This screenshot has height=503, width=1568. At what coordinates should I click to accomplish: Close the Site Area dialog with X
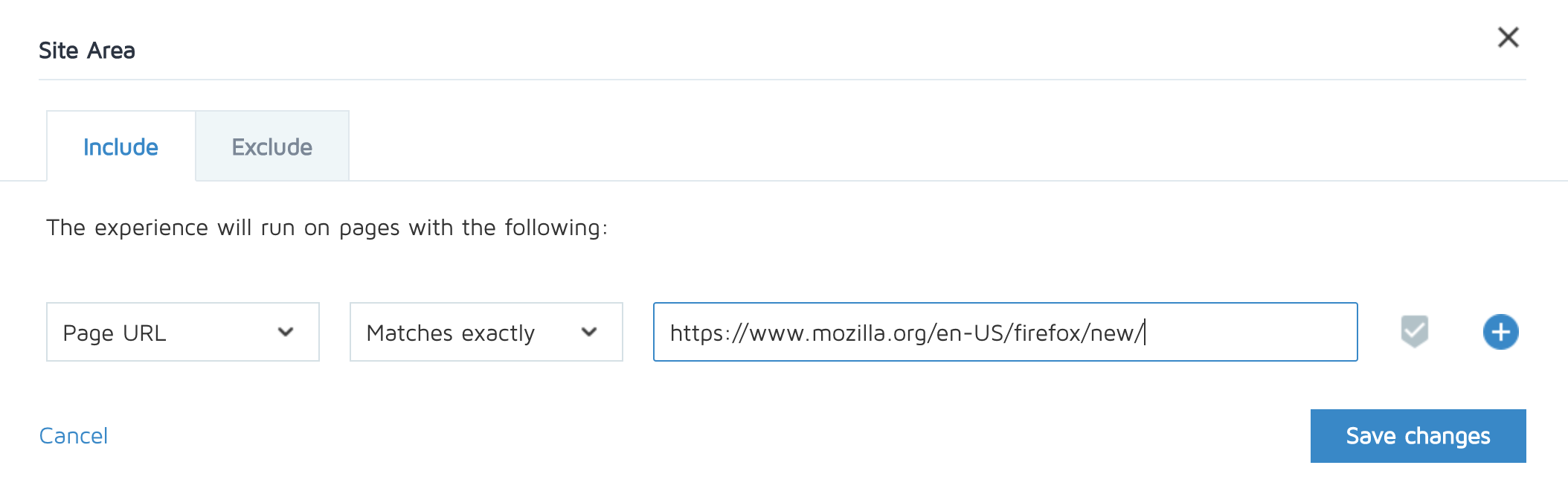pos(1508,37)
